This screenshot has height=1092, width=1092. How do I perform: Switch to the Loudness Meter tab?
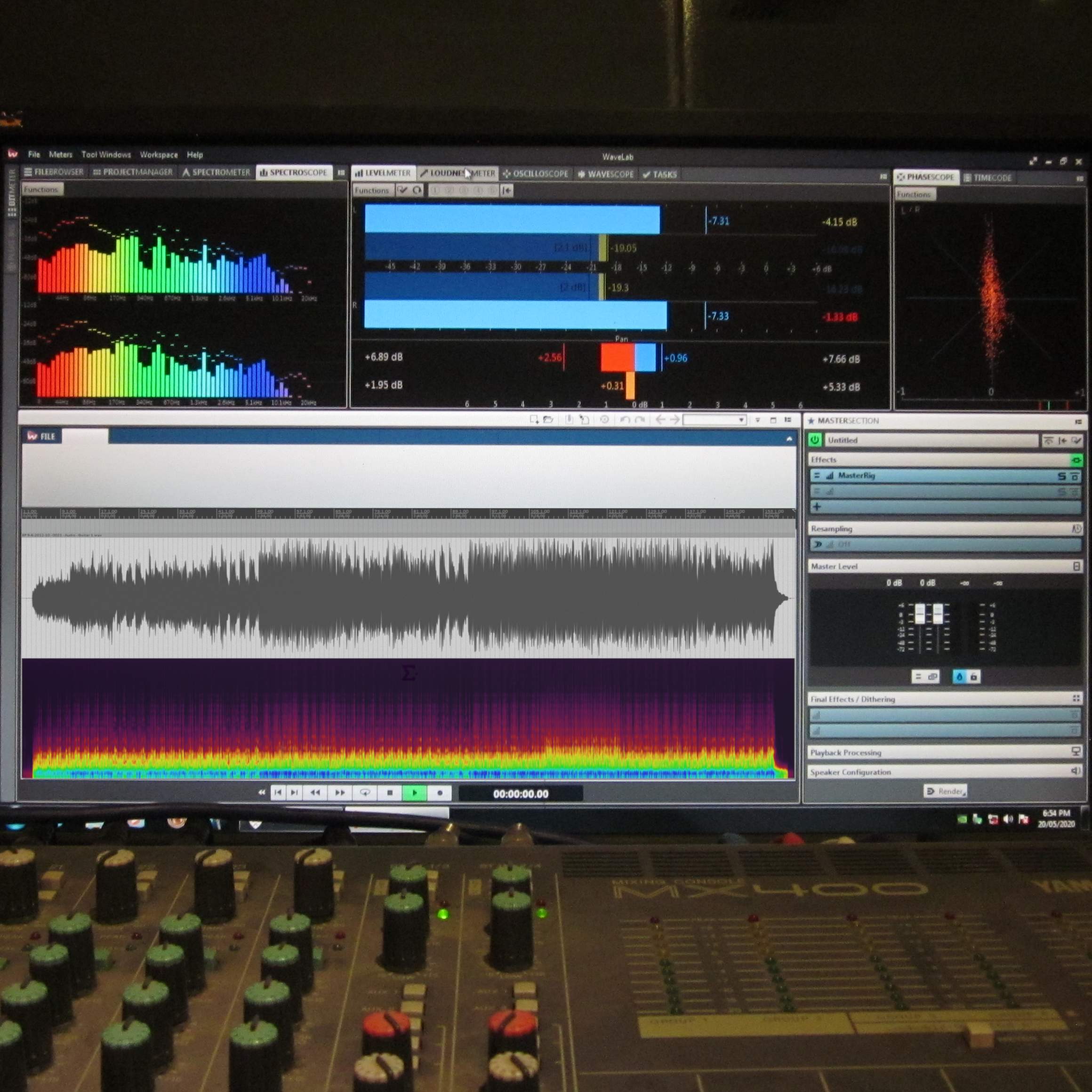458,174
